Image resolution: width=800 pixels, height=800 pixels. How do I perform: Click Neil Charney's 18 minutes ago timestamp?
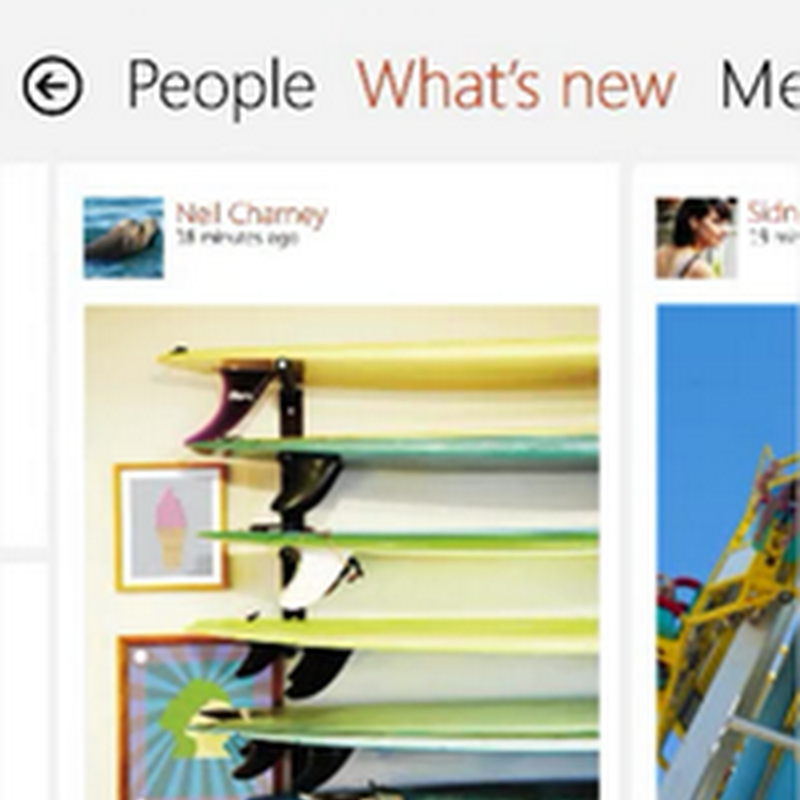coord(237,237)
